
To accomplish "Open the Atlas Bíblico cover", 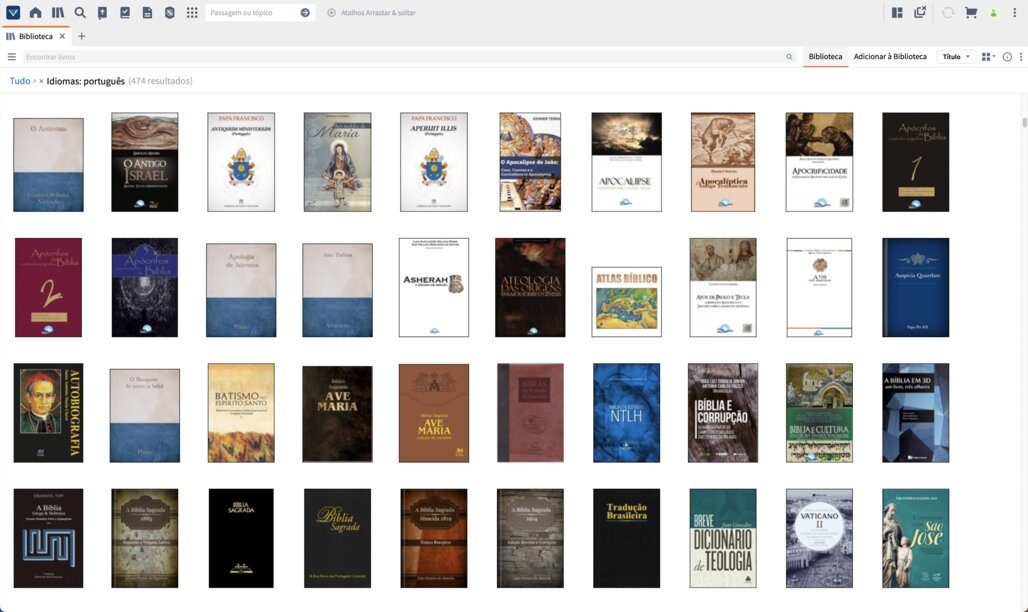I will [626, 302].
